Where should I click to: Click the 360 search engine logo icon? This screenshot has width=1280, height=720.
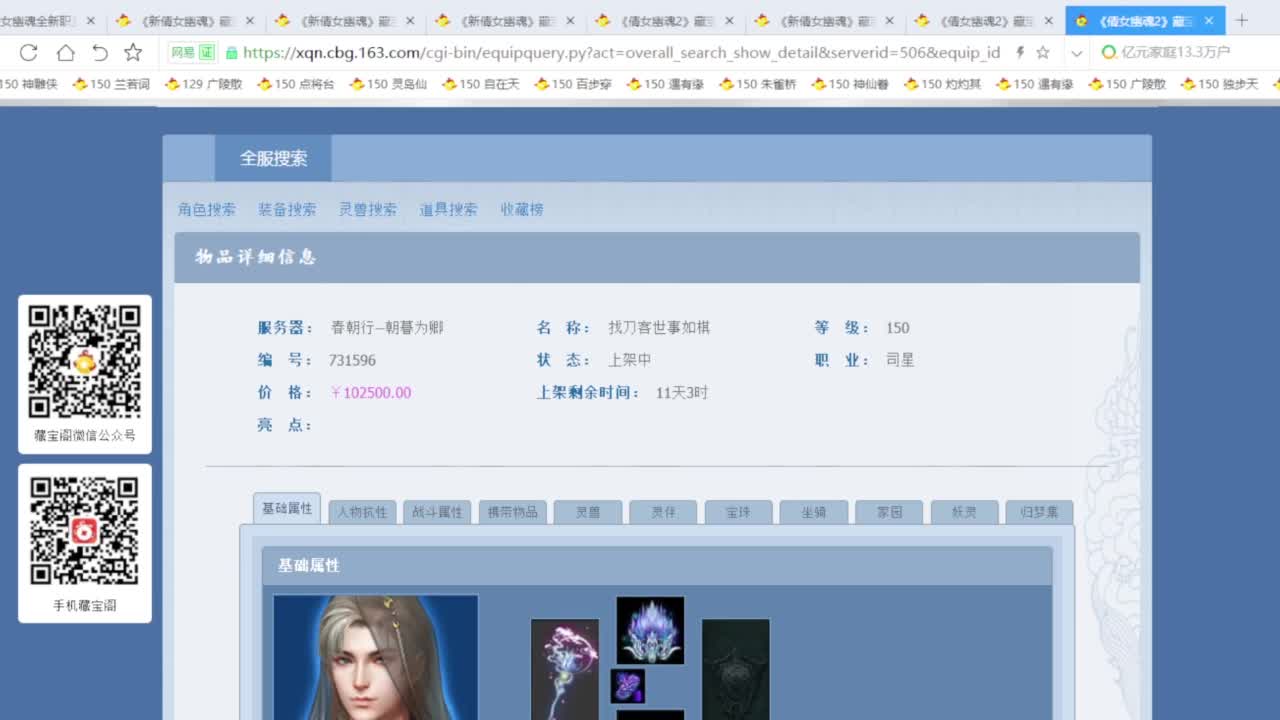tap(1108, 53)
